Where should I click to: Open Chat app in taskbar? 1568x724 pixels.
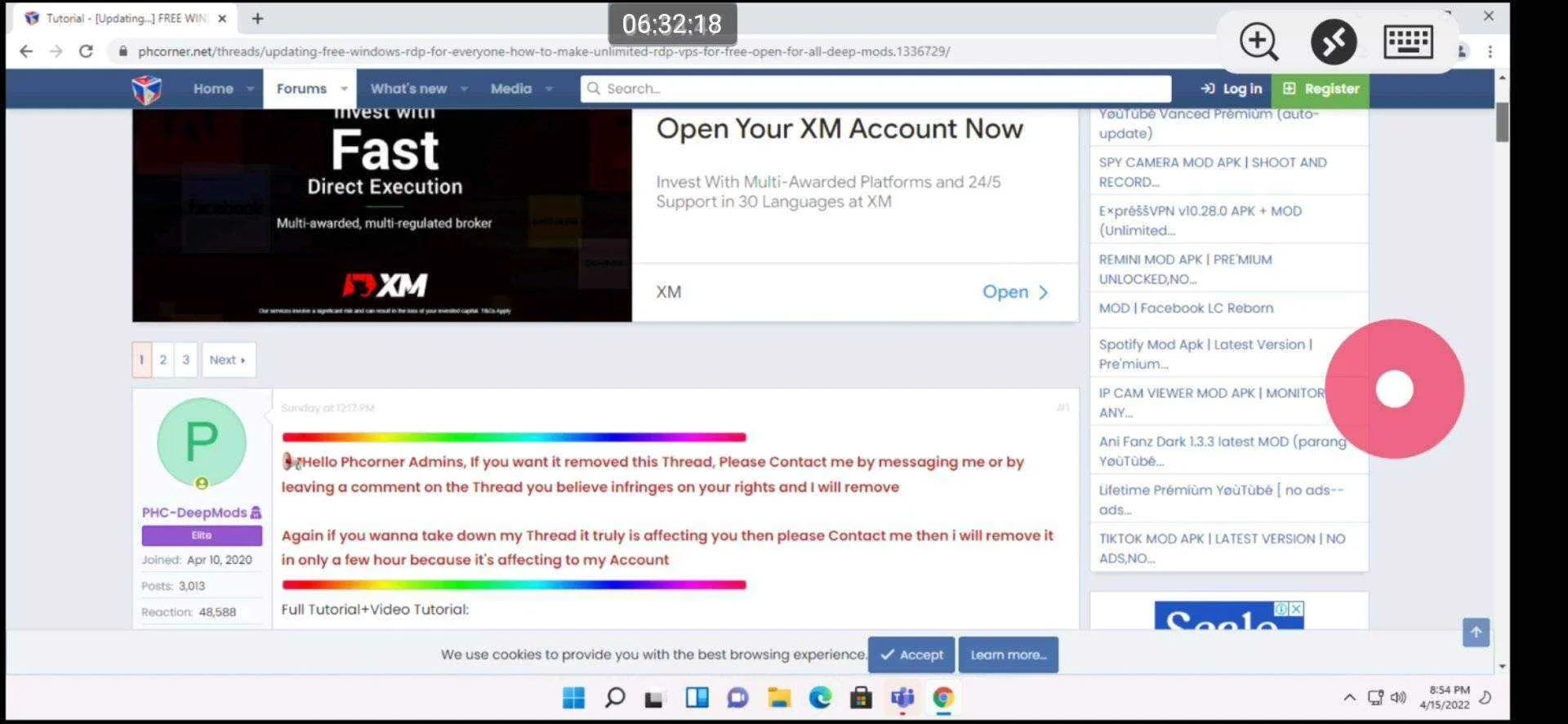click(x=737, y=698)
